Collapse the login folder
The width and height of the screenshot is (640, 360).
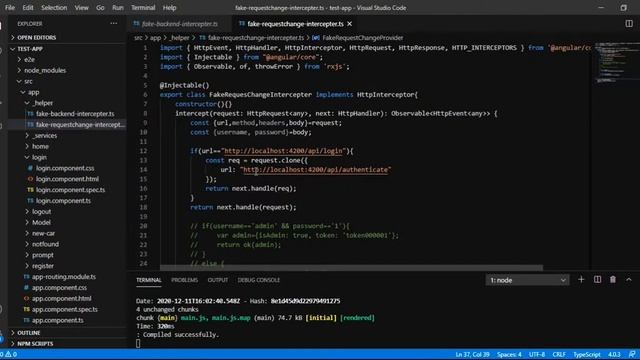(39, 157)
